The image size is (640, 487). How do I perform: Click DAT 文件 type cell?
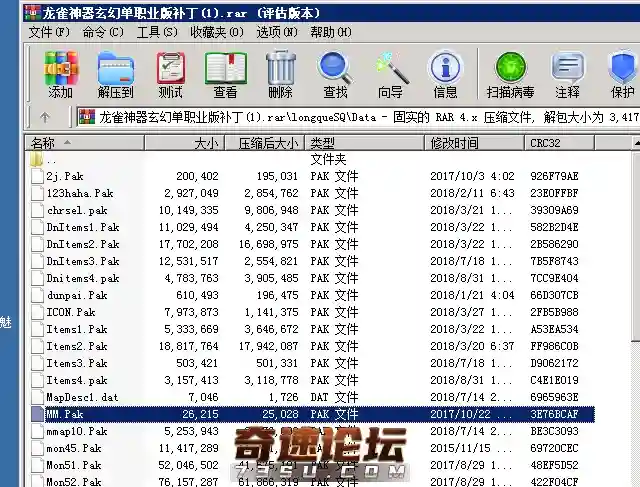coord(334,397)
